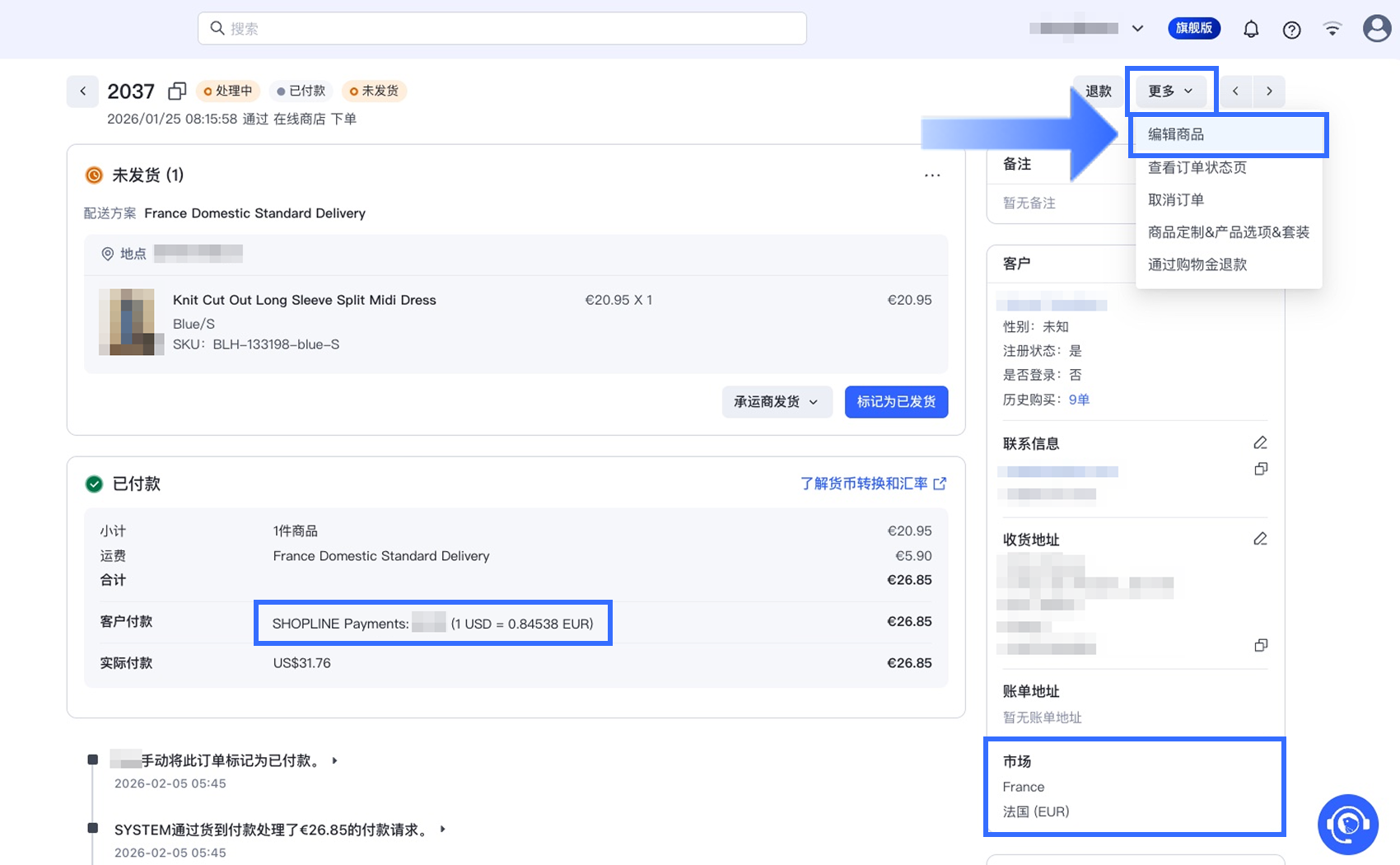Expand the SYSTEM 货到付款 timeline entry
This screenshot has width=1400, height=865.
(443, 830)
